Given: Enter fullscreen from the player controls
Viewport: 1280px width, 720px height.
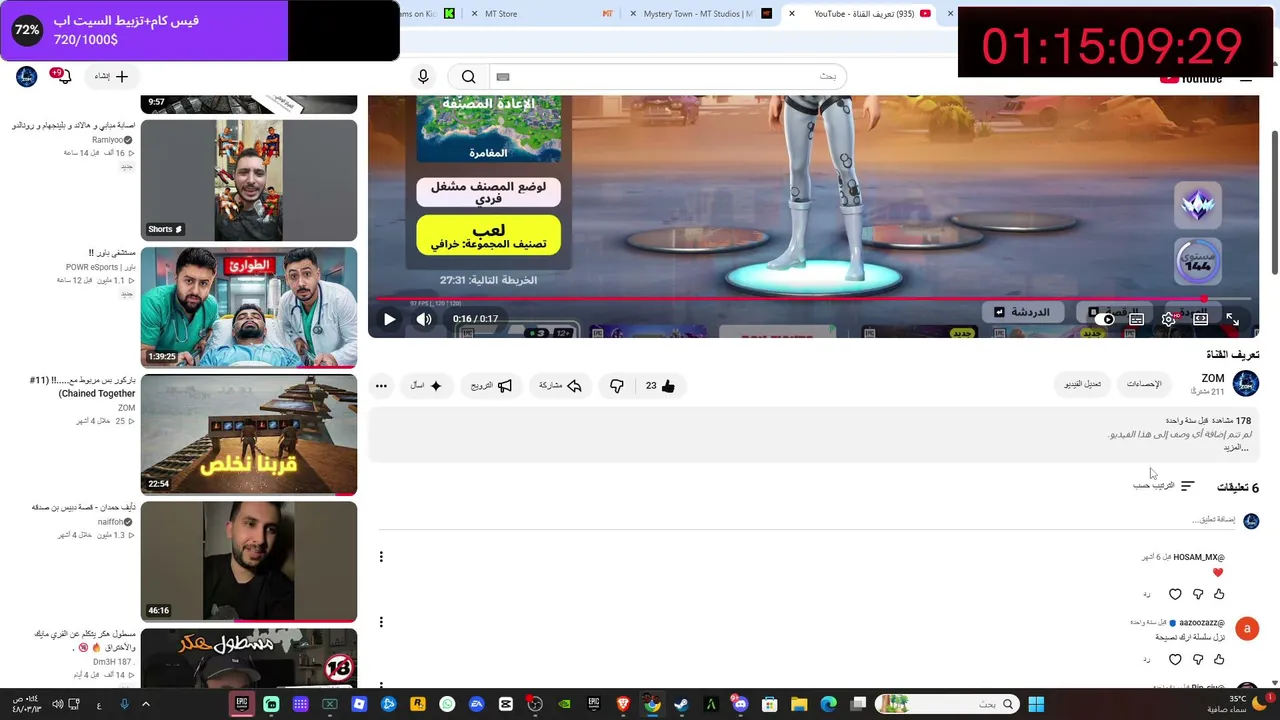Looking at the screenshot, I should click(1233, 319).
